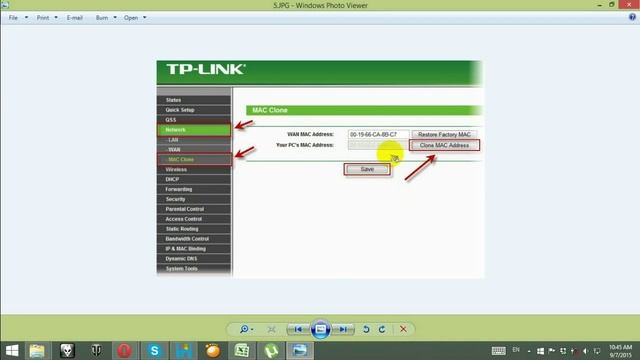Open the orange ball app in taskbar

coord(213,351)
